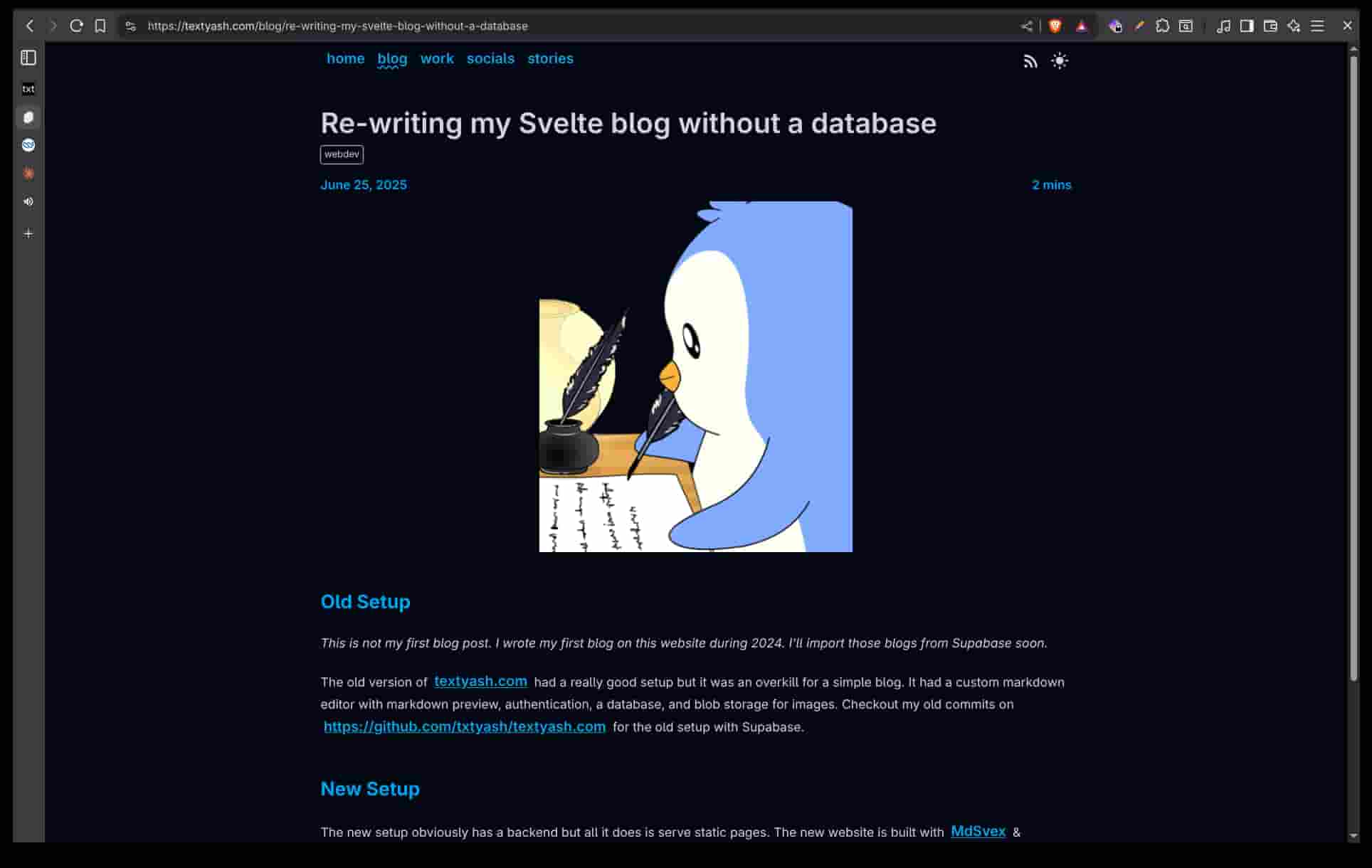Open the txtyash GitHub repository link

(465, 726)
